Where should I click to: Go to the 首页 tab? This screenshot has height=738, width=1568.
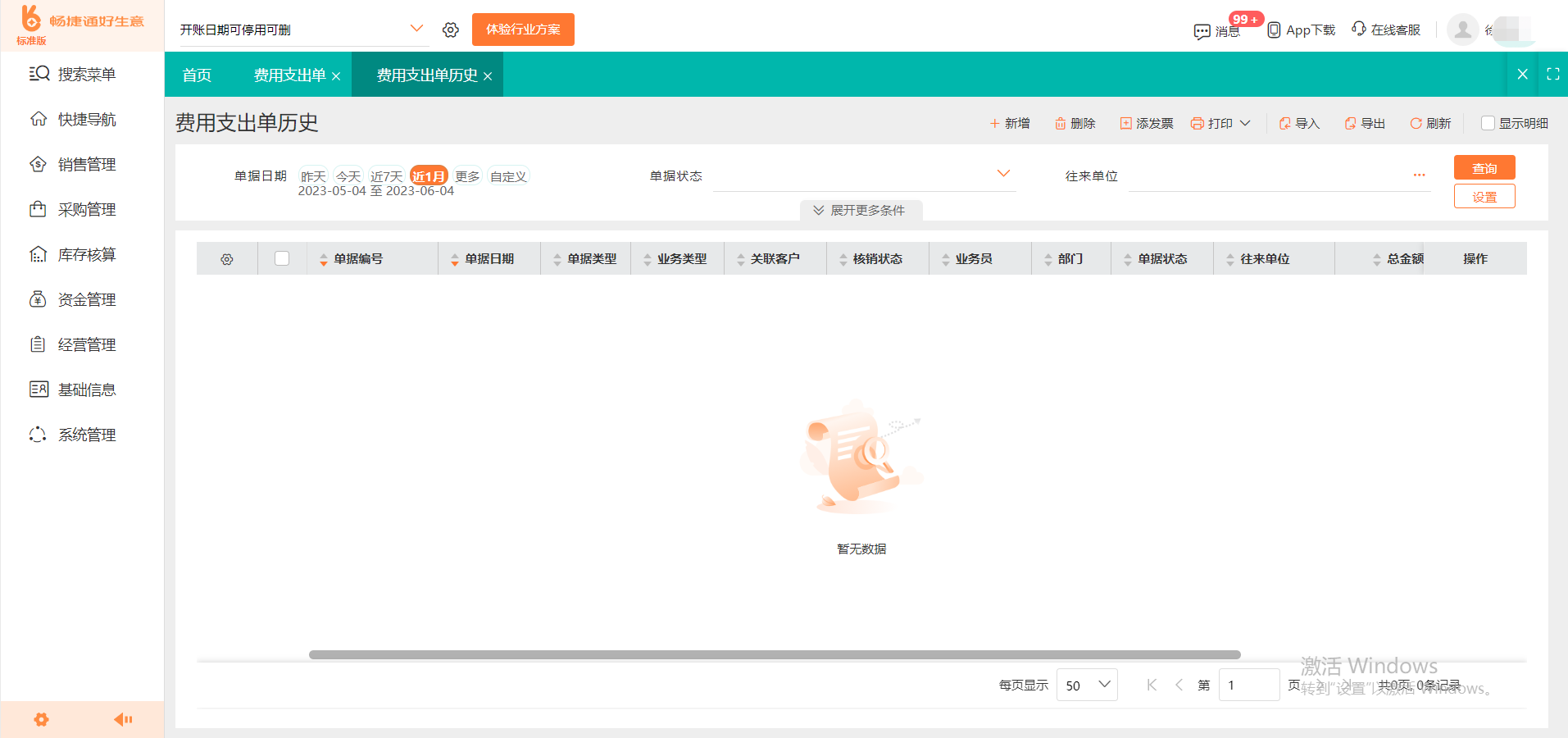197,74
